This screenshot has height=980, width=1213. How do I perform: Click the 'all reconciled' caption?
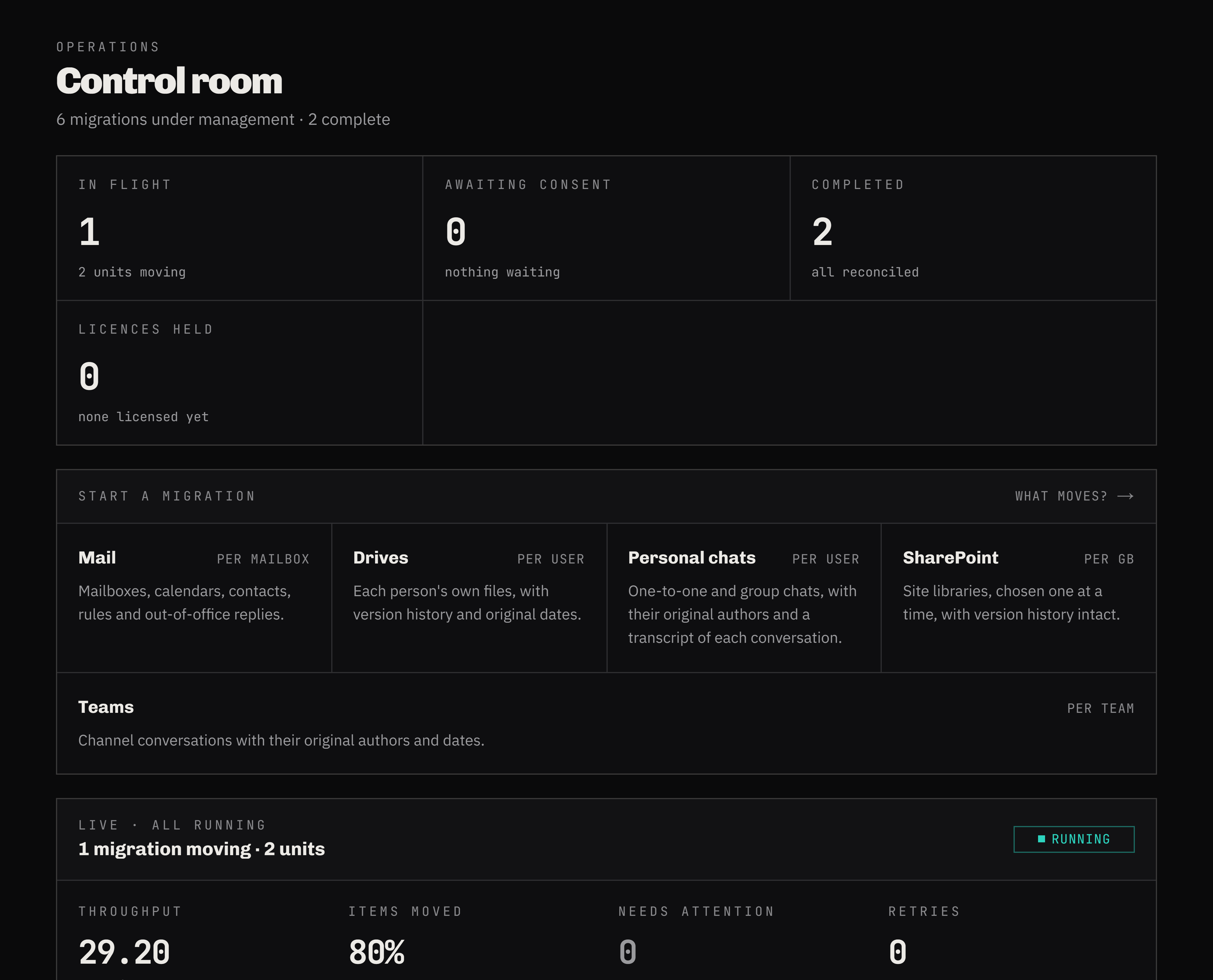pos(865,272)
